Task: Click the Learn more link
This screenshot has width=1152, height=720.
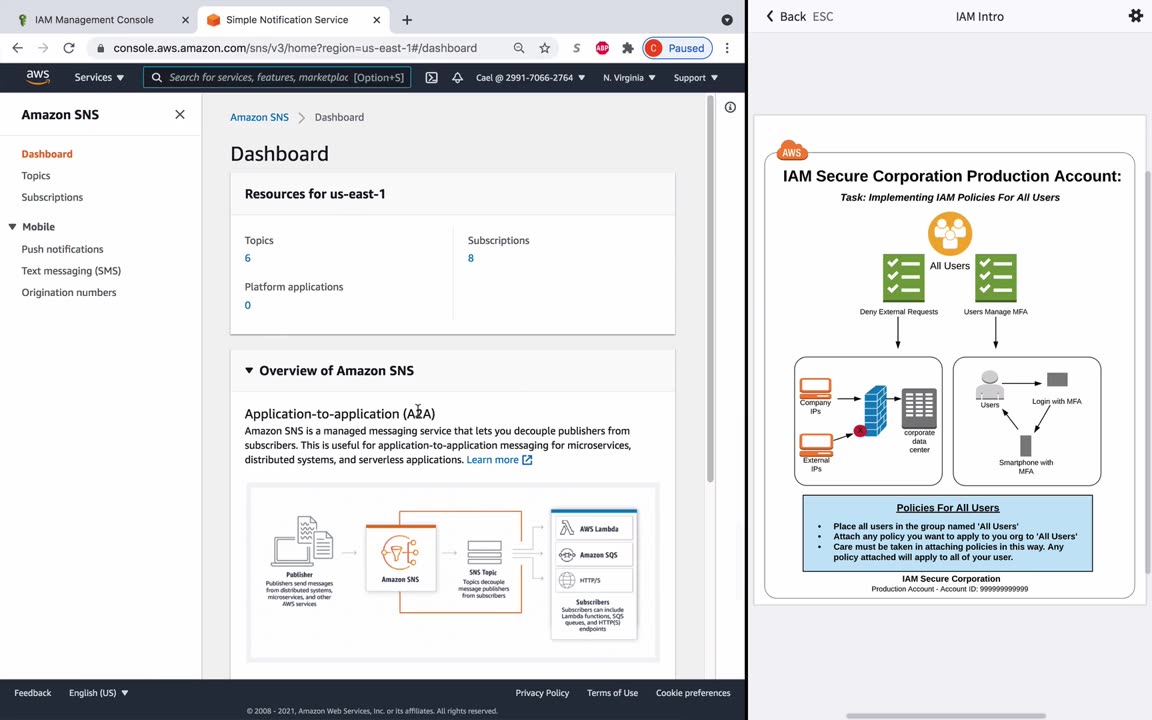Action: tap(492, 460)
